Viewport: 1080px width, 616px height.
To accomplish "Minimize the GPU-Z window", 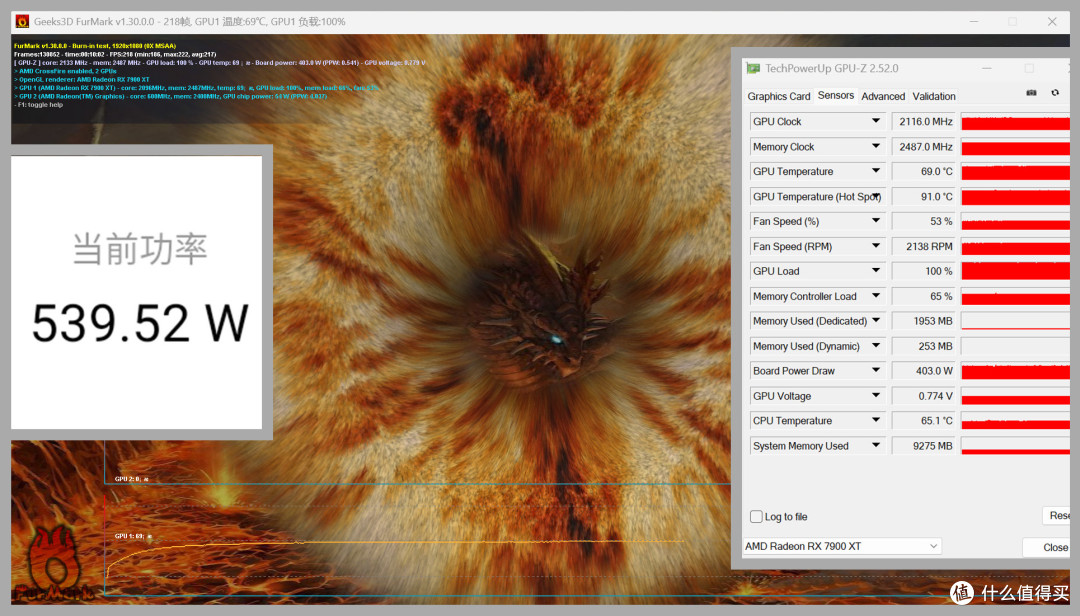I will click(x=986, y=68).
